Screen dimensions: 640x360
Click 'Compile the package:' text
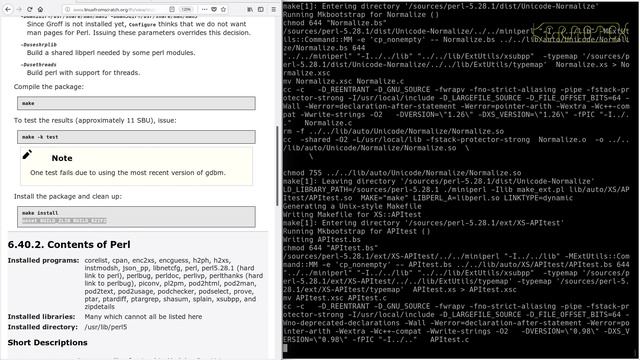click(x=49, y=87)
